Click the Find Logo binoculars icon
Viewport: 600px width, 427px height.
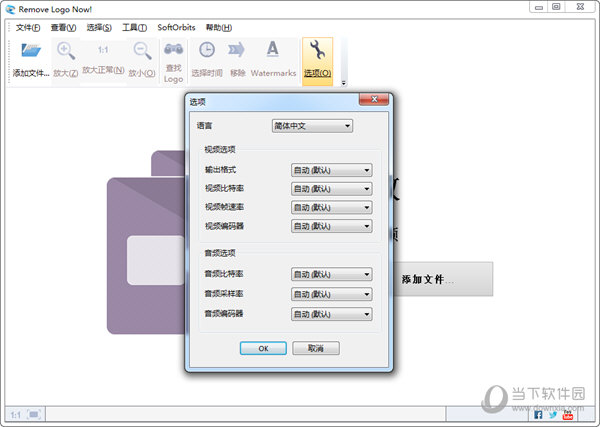(x=173, y=49)
